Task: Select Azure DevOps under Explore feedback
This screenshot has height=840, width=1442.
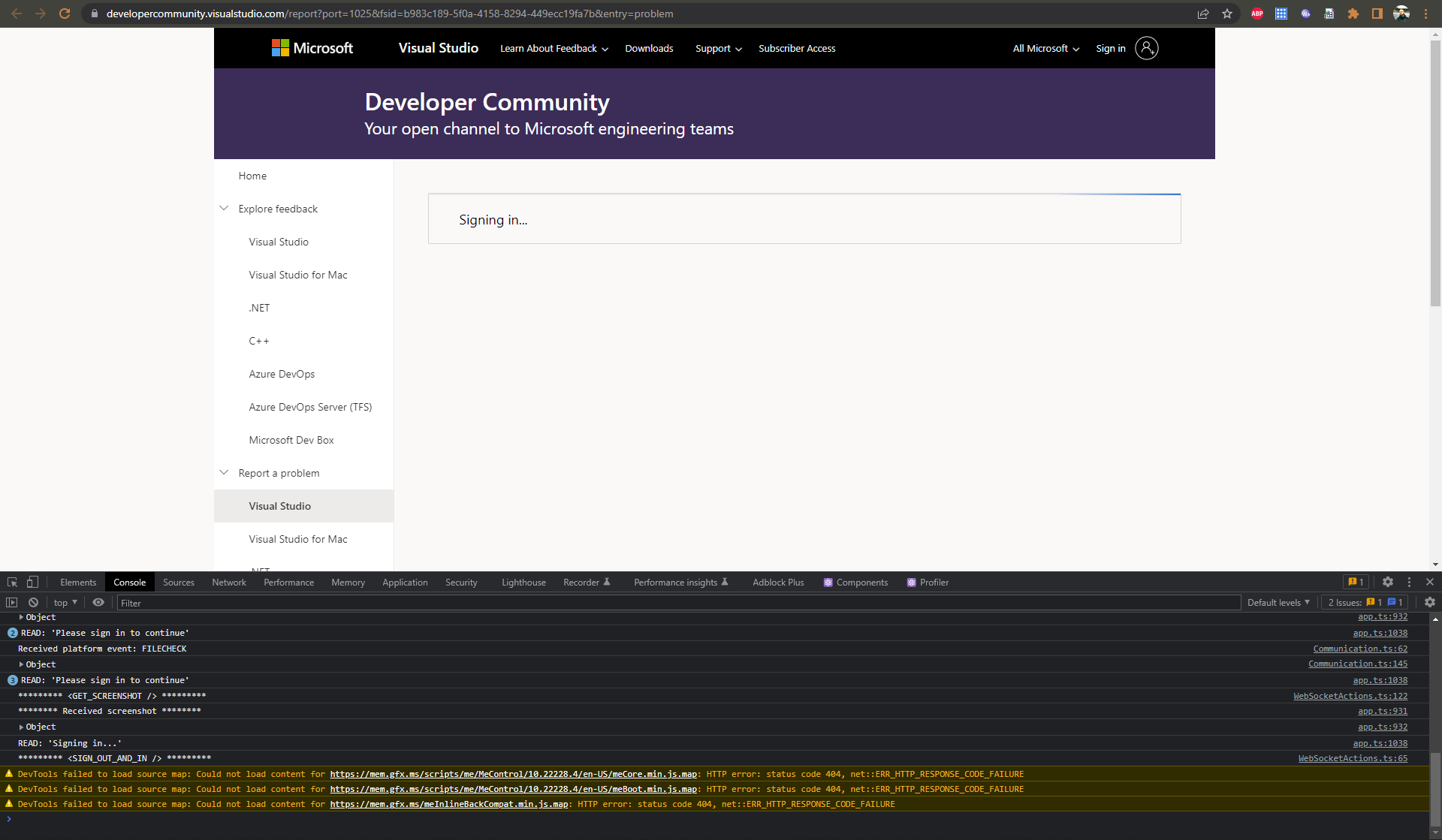Action: click(282, 373)
